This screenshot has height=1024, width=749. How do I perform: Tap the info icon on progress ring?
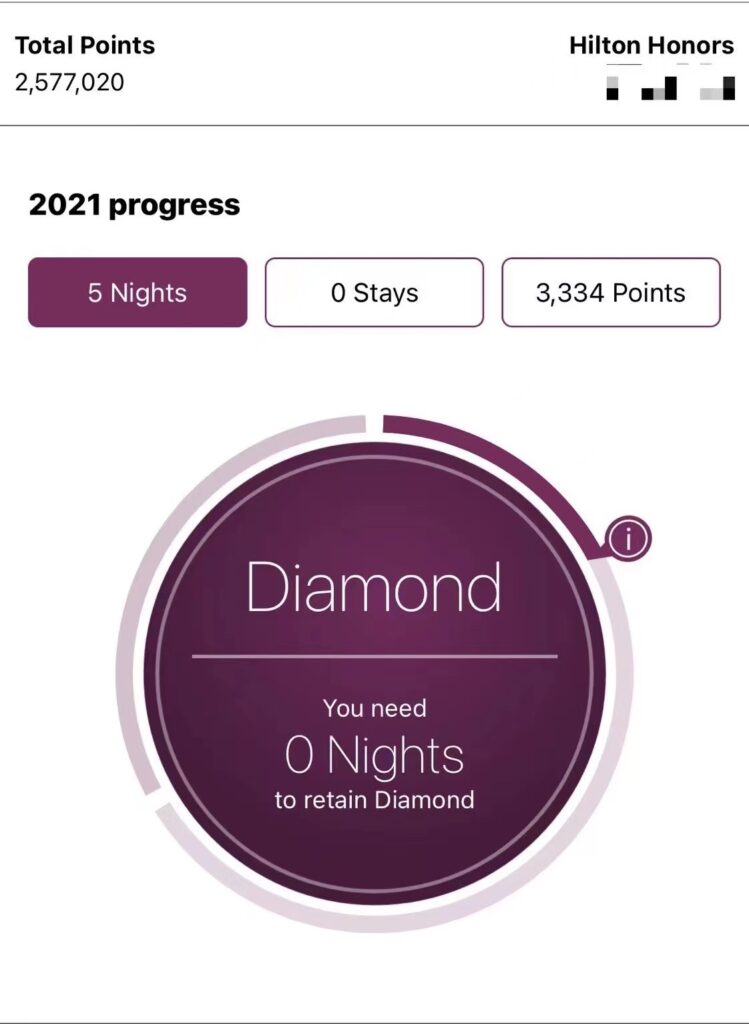(x=628, y=539)
